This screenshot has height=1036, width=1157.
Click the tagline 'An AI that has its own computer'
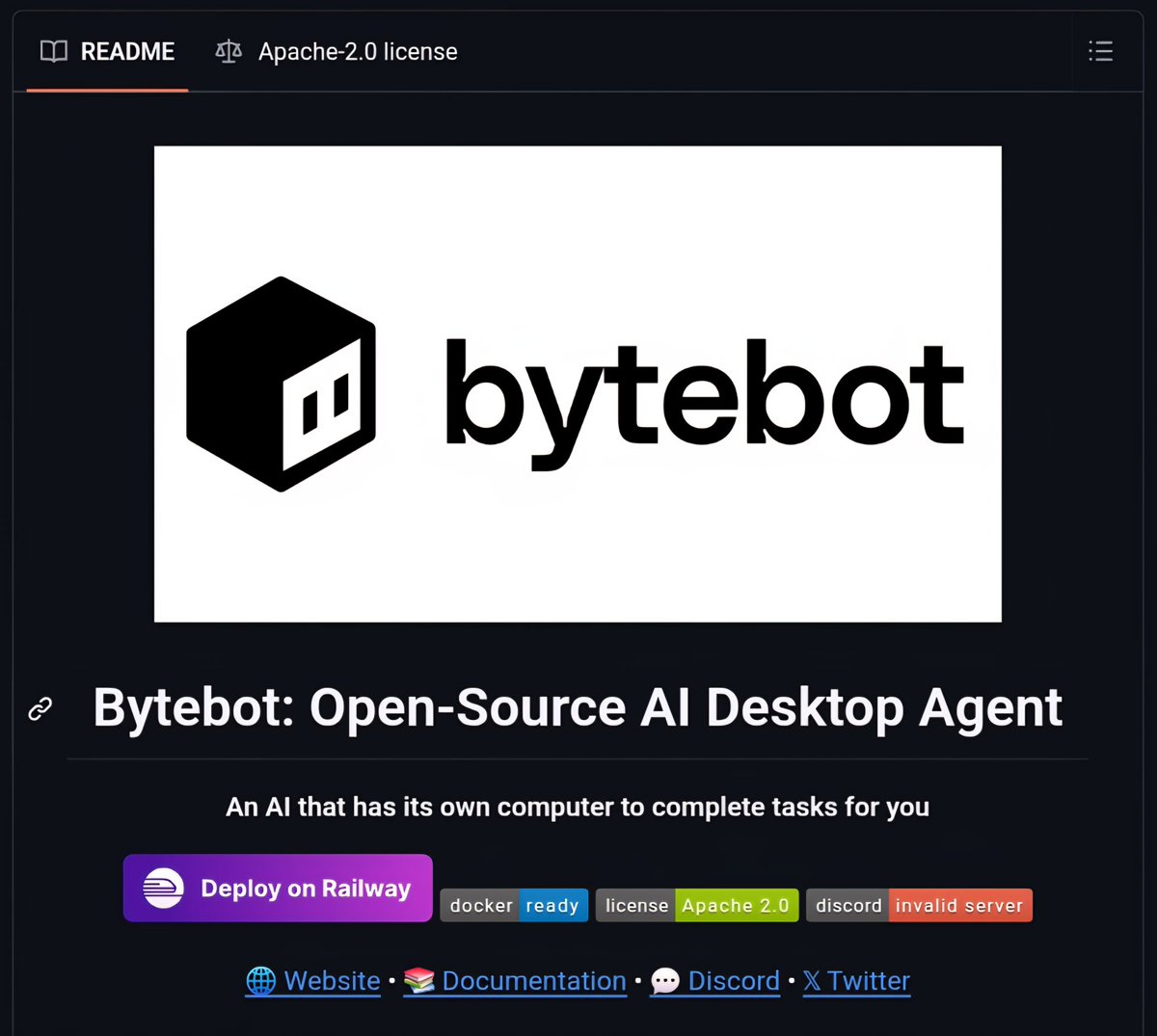pos(578,807)
